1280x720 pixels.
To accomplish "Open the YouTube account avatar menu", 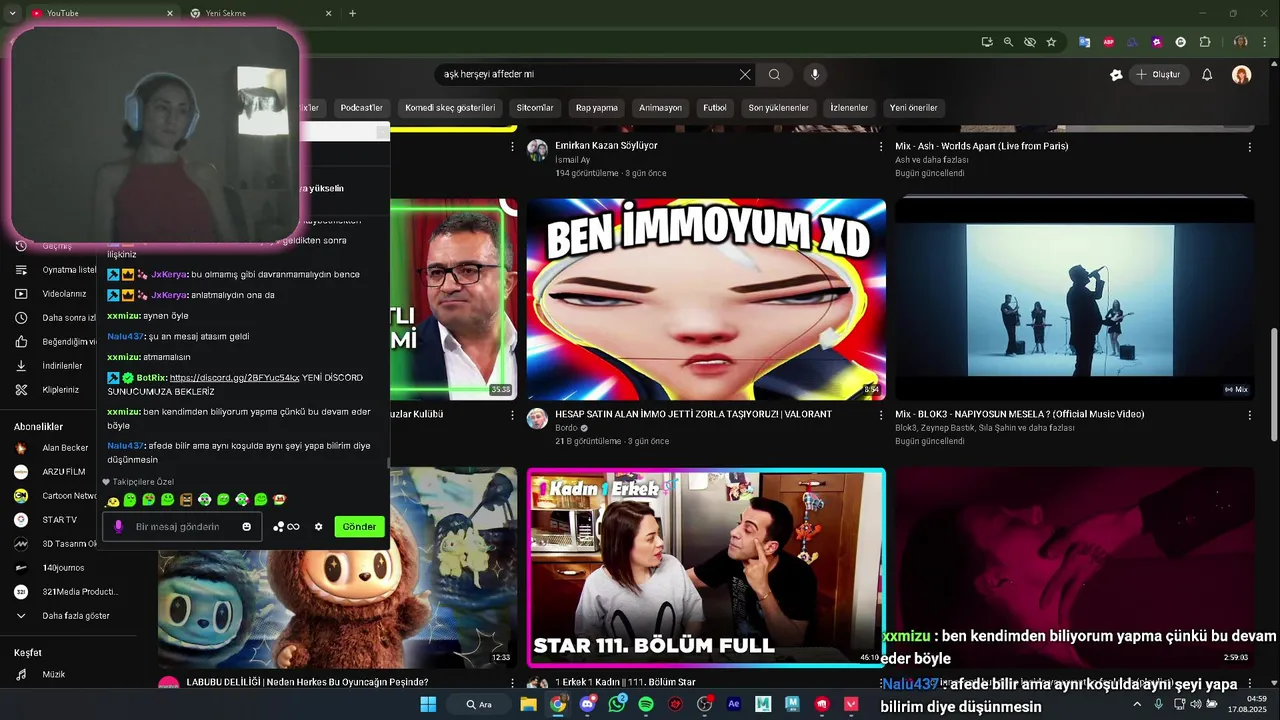I will [1242, 75].
